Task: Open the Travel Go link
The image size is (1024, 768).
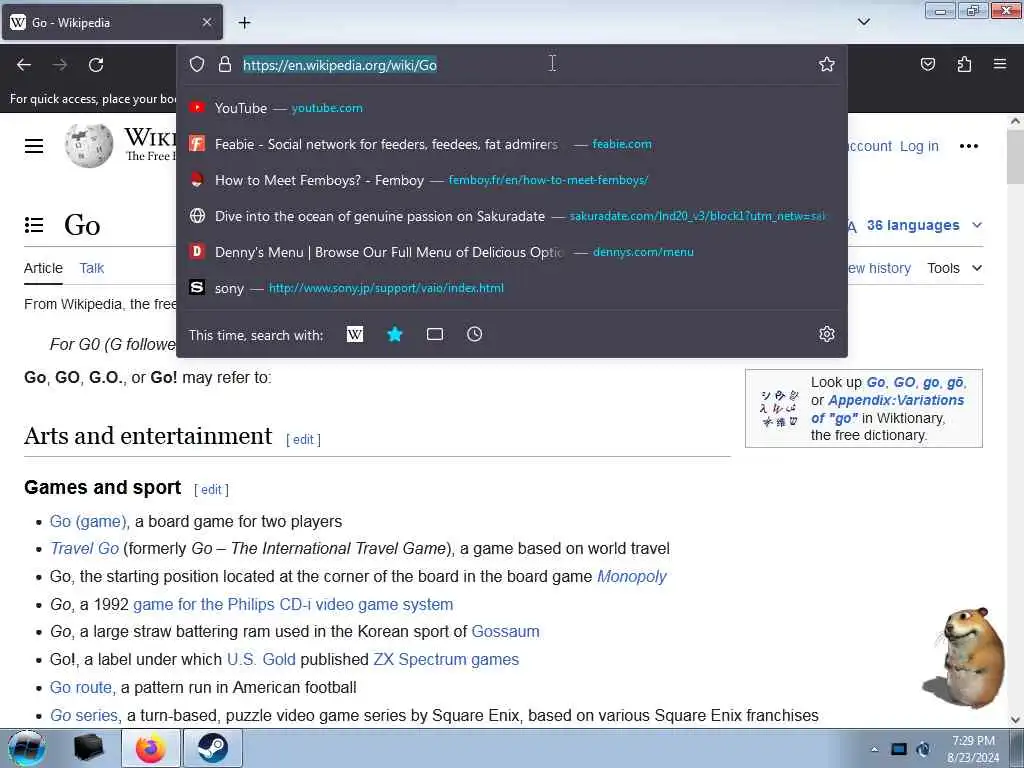Action: pyautogui.click(x=84, y=549)
